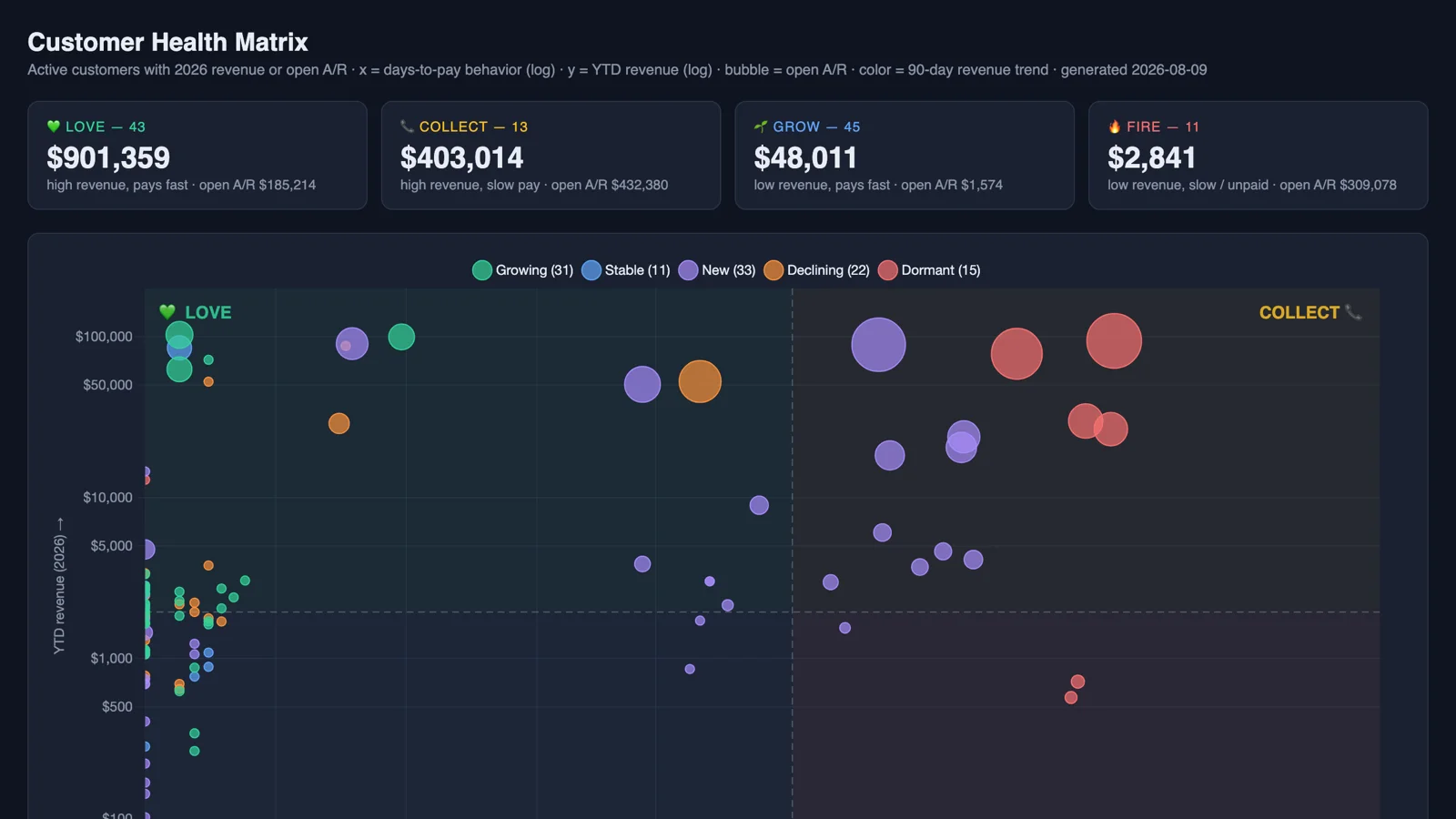
Task: Toggle the Dormant (15) legend entry
Action: 929,270
